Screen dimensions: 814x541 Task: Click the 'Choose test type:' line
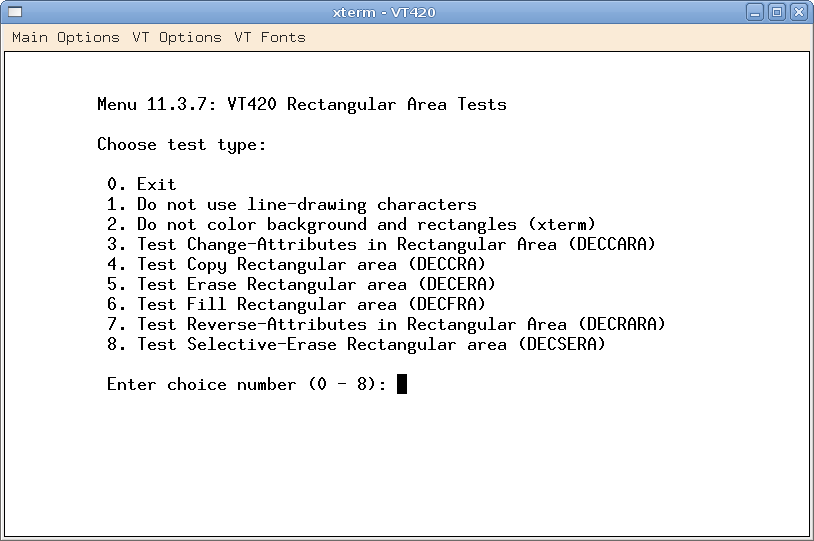[x=182, y=144]
